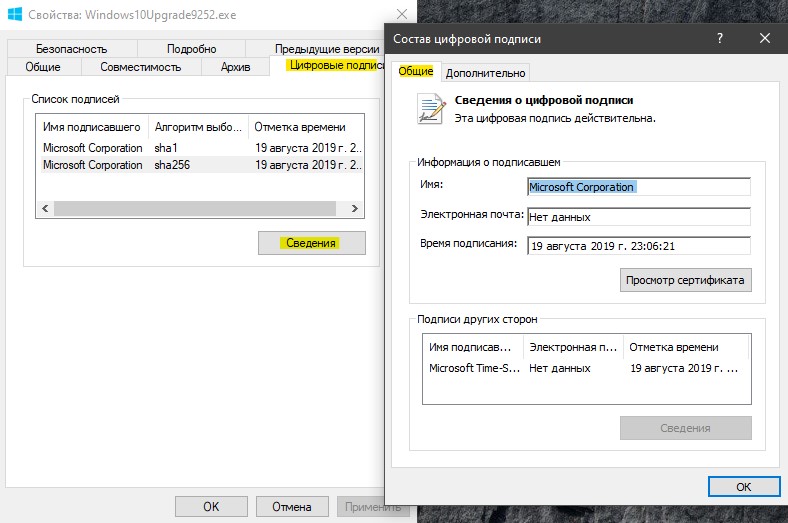The image size is (788, 523).
Task: Click the Электронная п... column header
Action: click(573, 347)
